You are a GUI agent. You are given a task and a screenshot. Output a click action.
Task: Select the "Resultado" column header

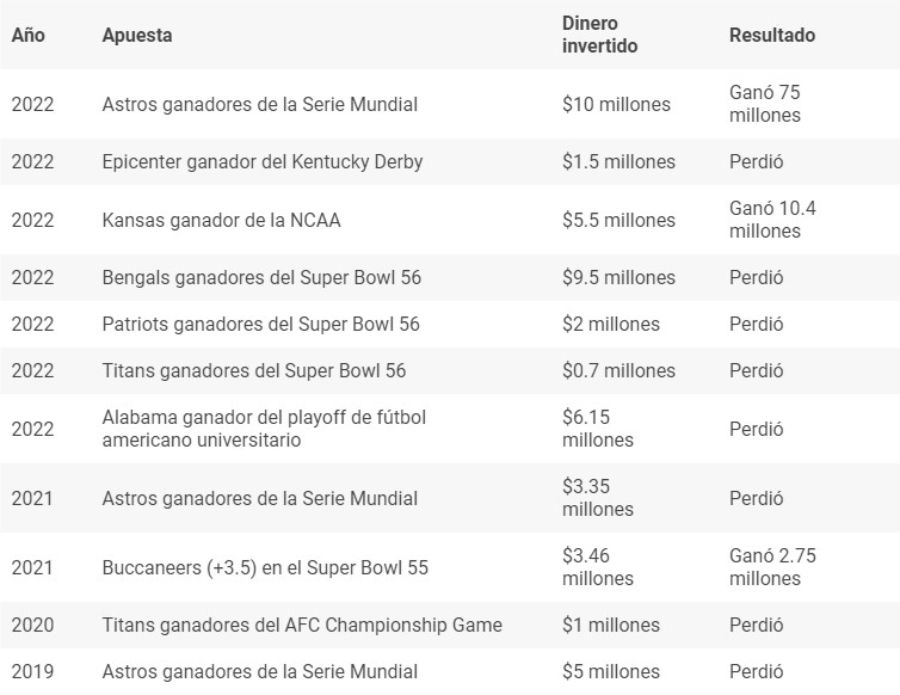click(772, 35)
